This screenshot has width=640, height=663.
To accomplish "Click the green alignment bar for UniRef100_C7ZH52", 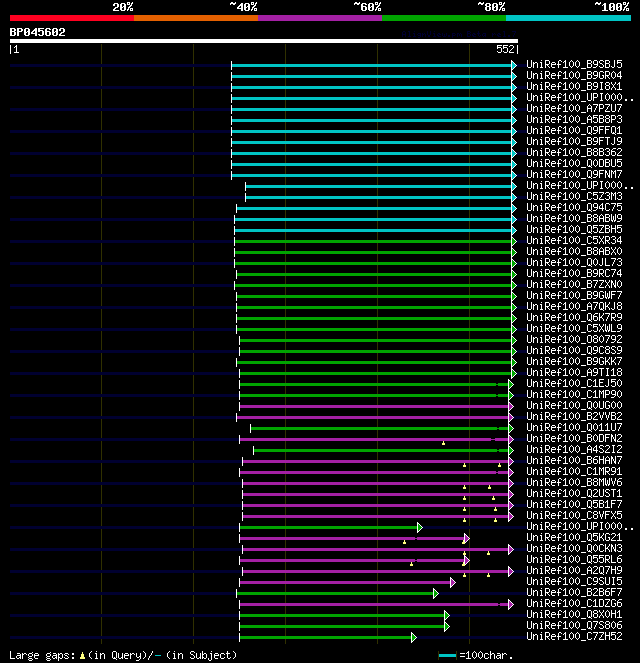I will (x=328, y=637).
